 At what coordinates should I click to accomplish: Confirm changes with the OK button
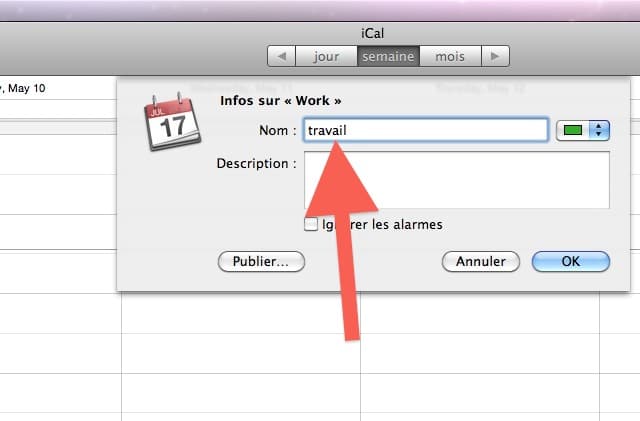(x=571, y=261)
